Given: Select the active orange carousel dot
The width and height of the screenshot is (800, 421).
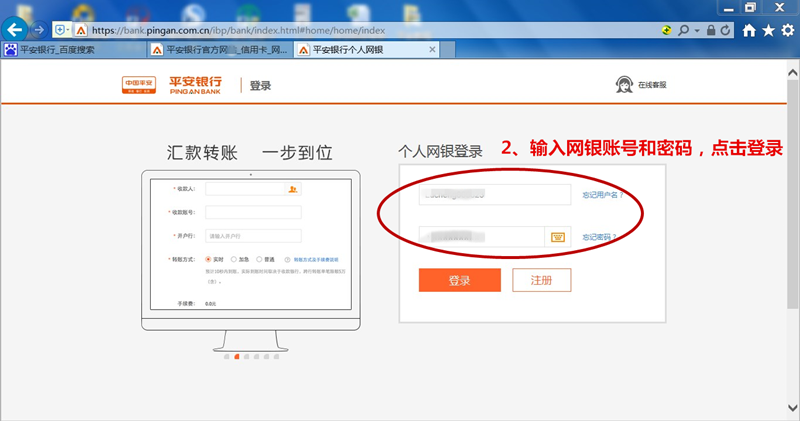Looking at the screenshot, I should click(x=237, y=357).
